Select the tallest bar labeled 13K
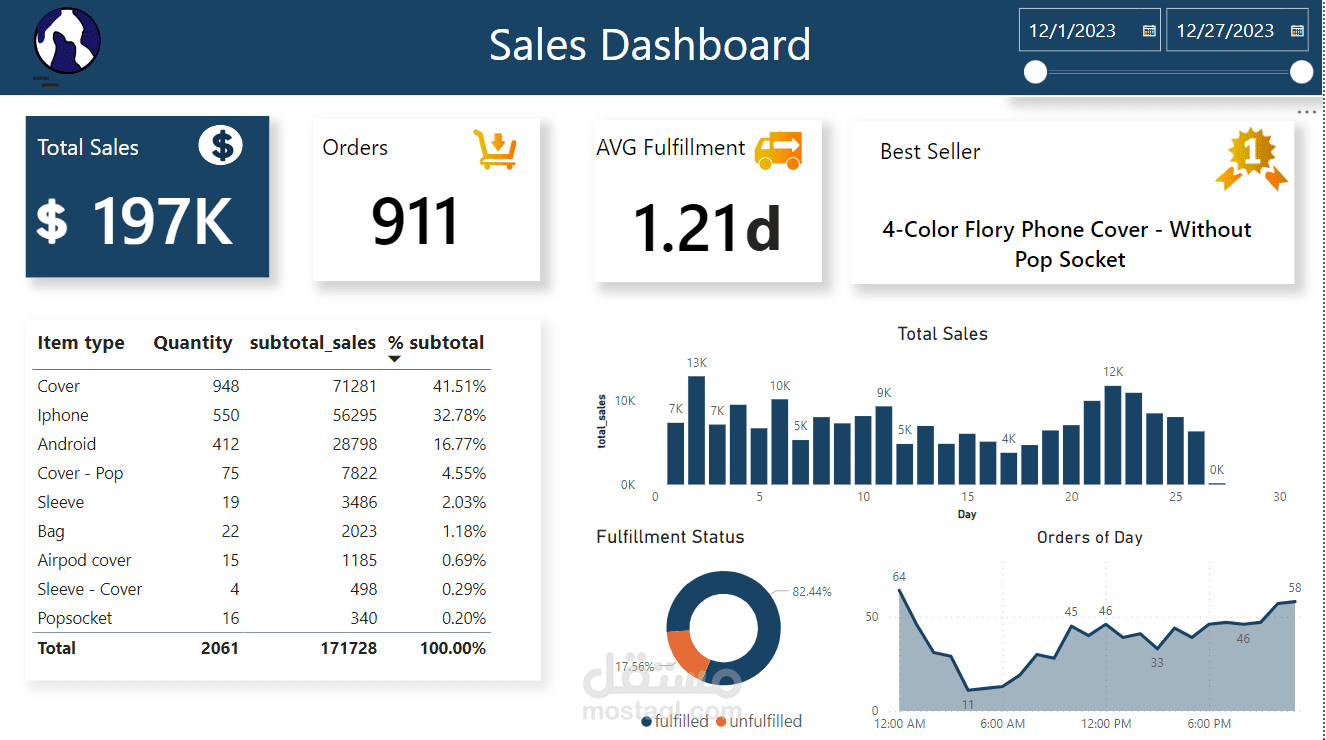 pos(696,430)
